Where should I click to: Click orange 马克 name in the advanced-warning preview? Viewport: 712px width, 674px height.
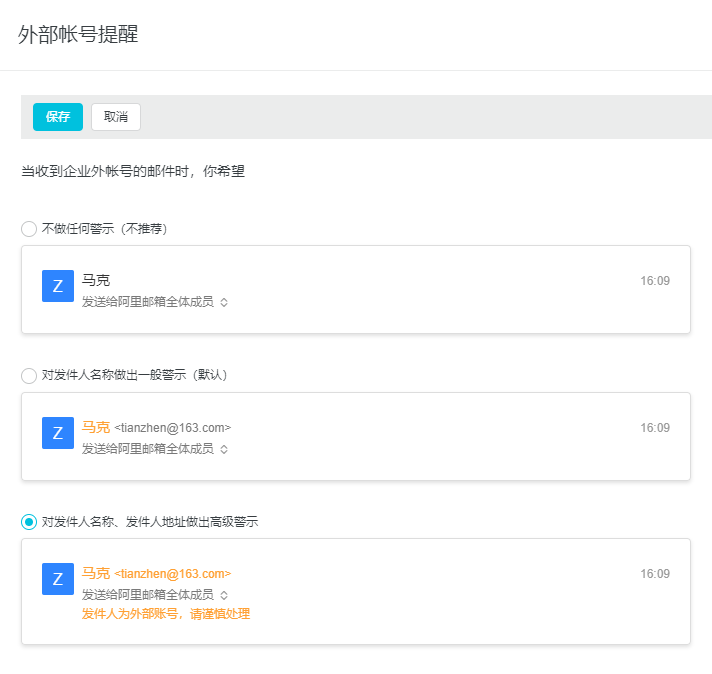click(96, 574)
